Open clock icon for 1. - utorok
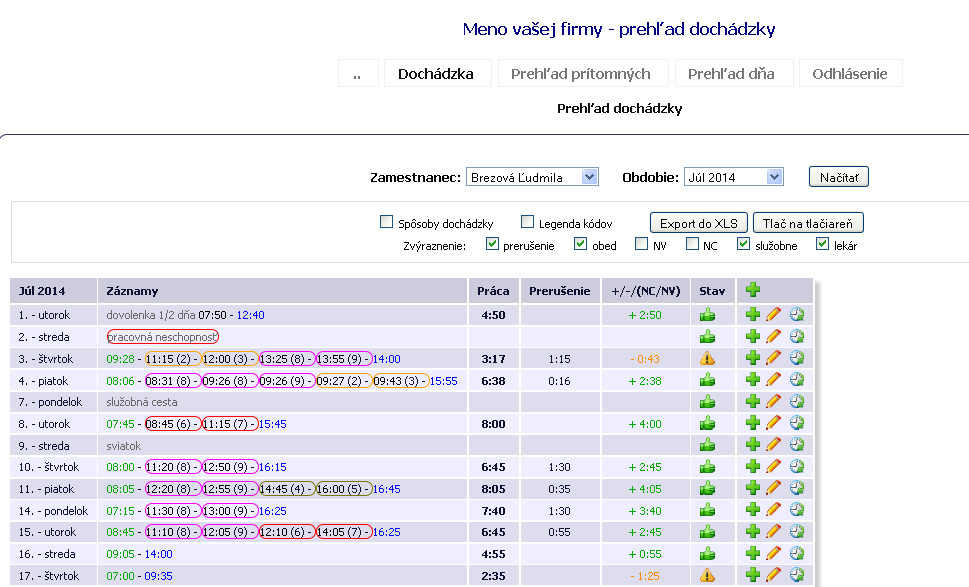 [797, 315]
